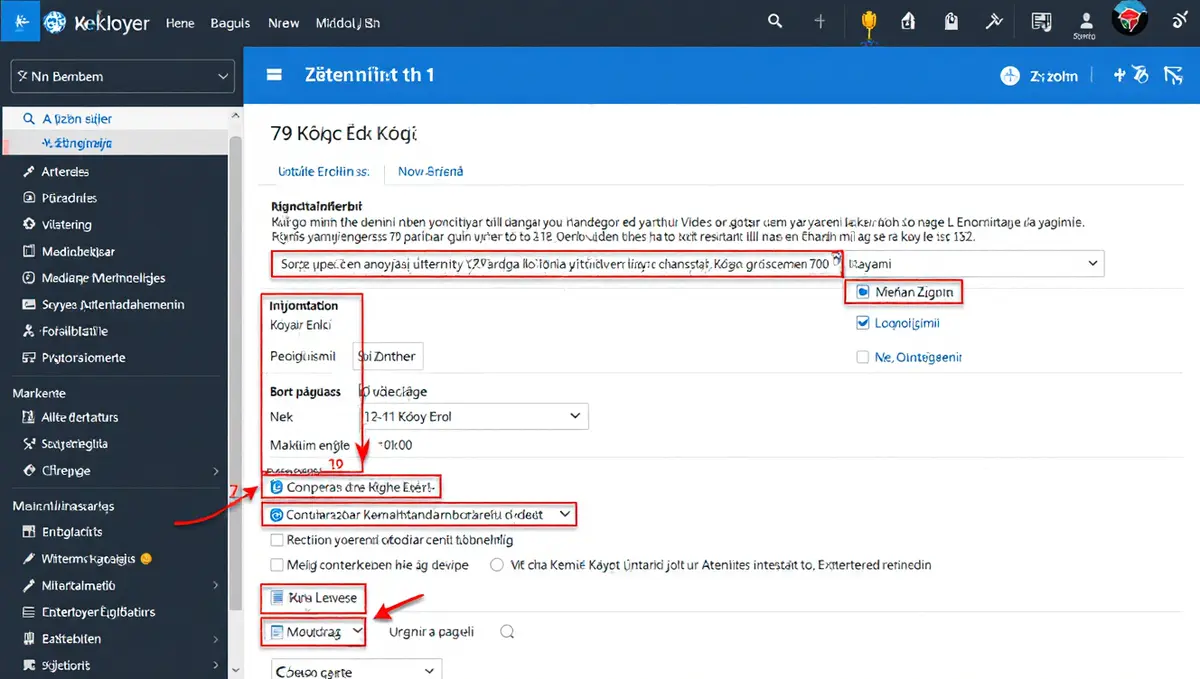The width and height of the screenshot is (1200, 679).
Task: Toggle the Meñan Zignin checkbox
Action: click(864, 292)
